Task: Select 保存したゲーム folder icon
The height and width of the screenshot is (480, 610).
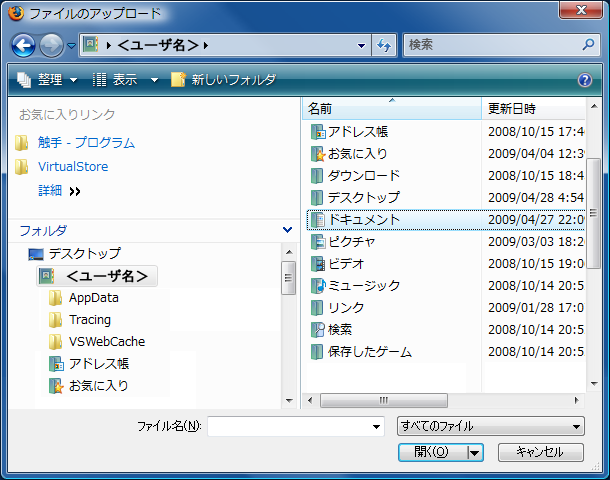Action: pyautogui.click(x=317, y=352)
